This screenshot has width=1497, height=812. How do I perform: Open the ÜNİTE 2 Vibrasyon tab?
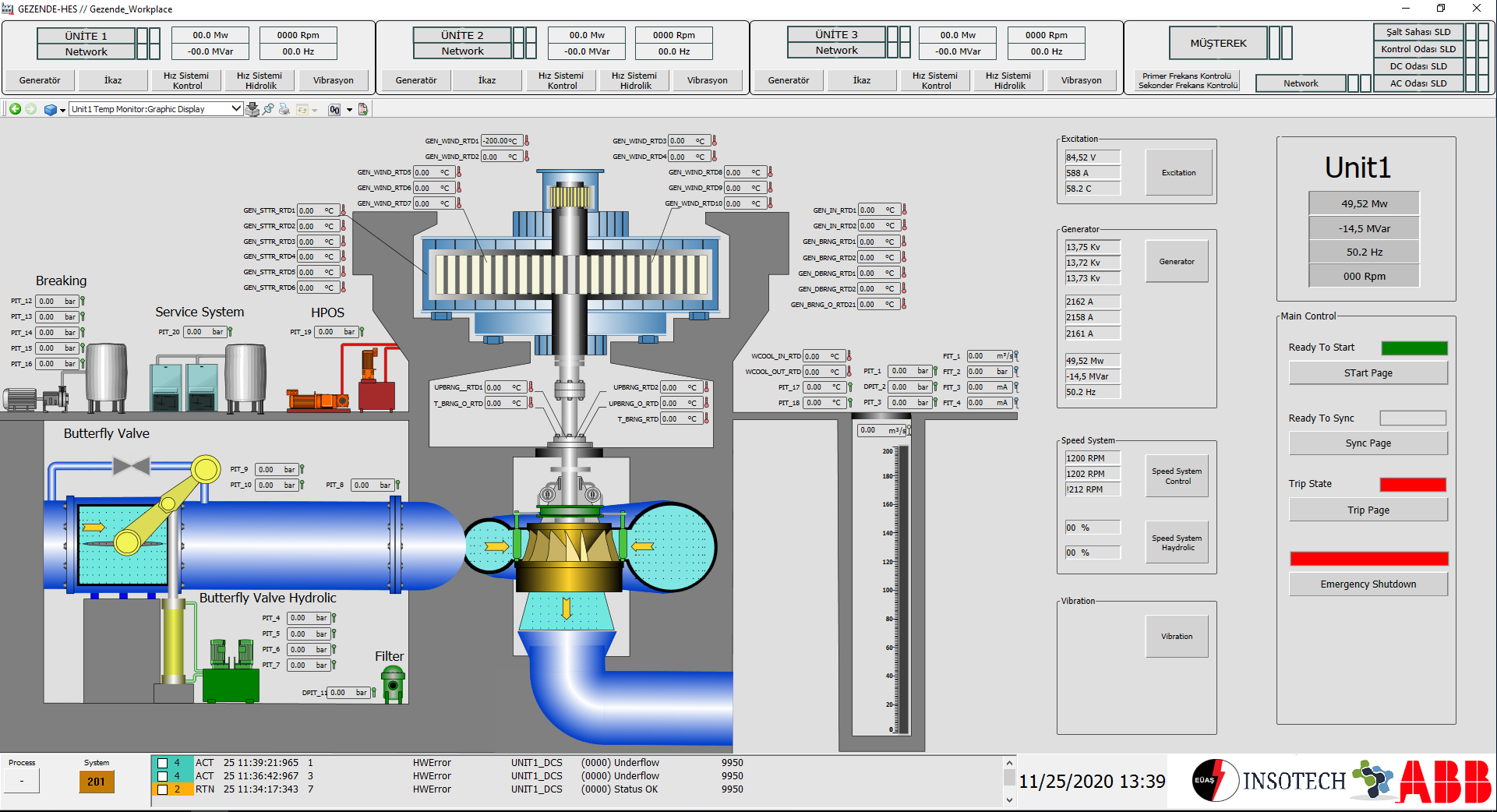point(707,80)
